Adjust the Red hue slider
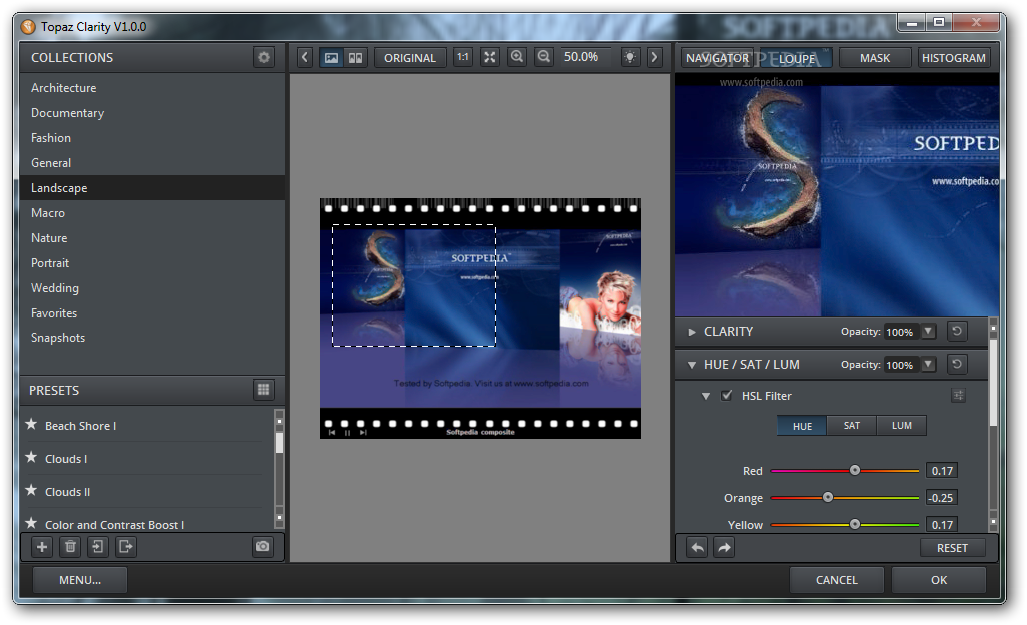Image resolution: width=1027 pixels, height=625 pixels. (855, 470)
